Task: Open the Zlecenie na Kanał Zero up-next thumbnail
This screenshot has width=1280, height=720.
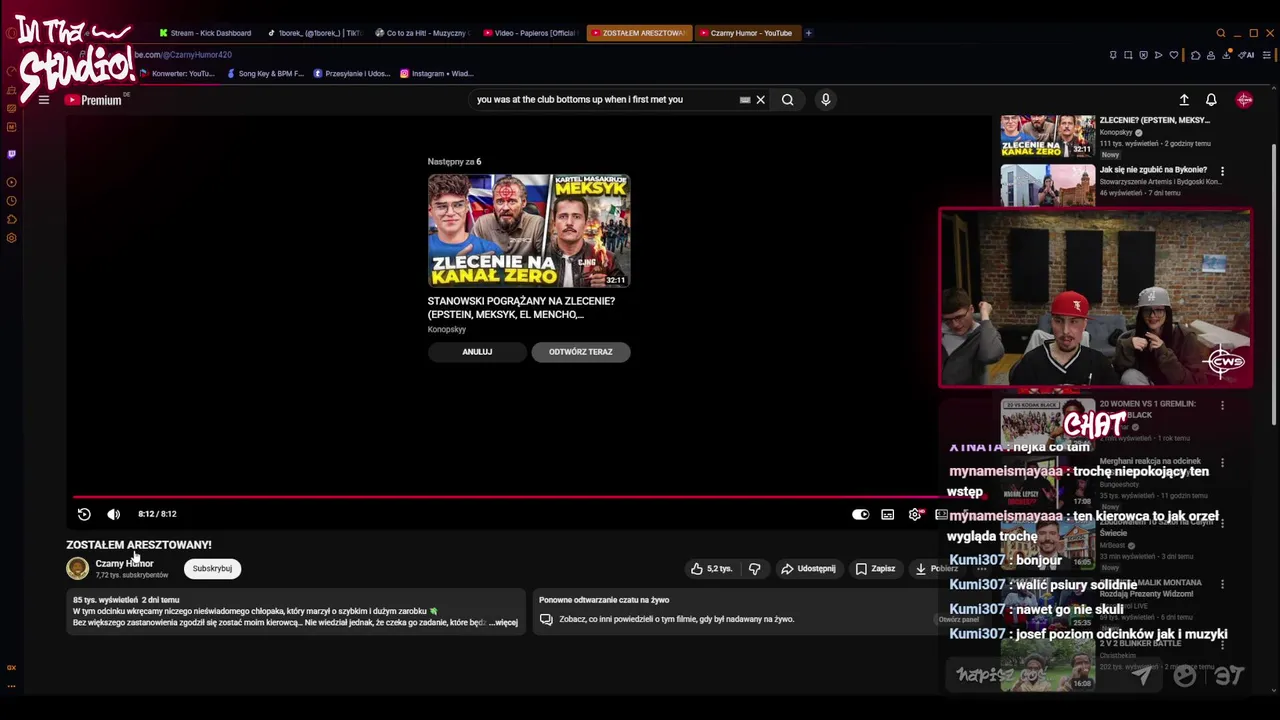Action: (529, 231)
